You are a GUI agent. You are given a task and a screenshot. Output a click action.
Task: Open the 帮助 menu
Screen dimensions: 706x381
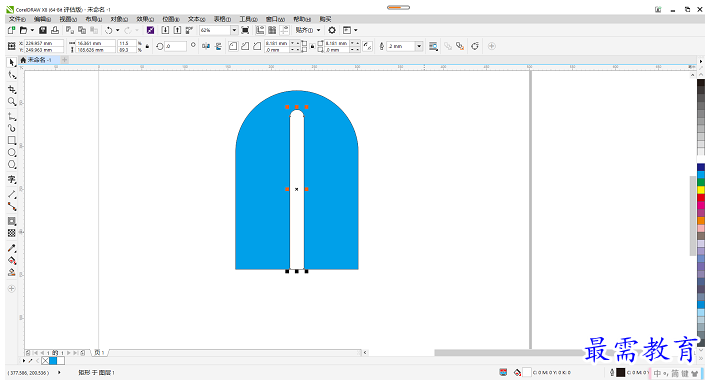pyautogui.click(x=302, y=19)
